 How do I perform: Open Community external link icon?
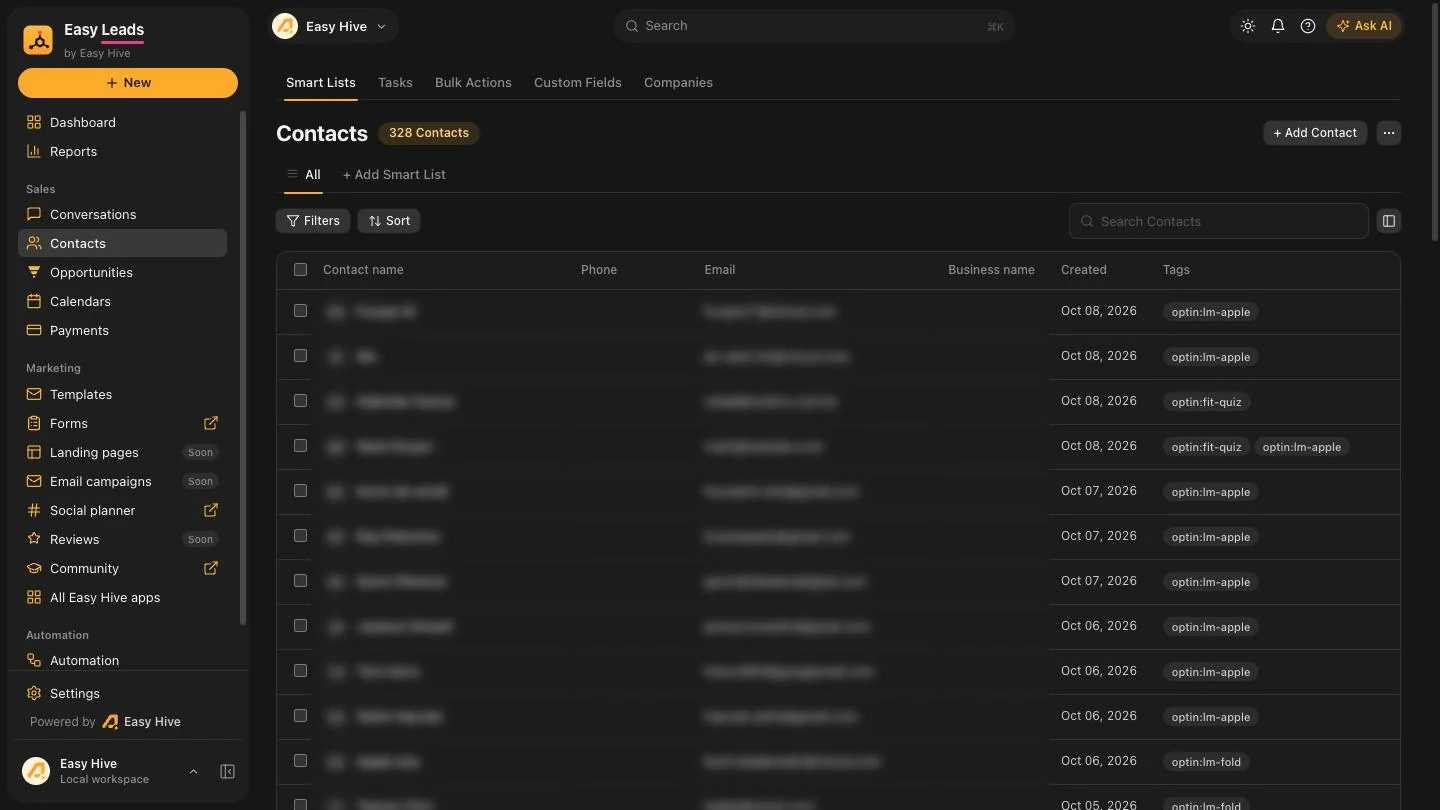(x=211, y=568)
